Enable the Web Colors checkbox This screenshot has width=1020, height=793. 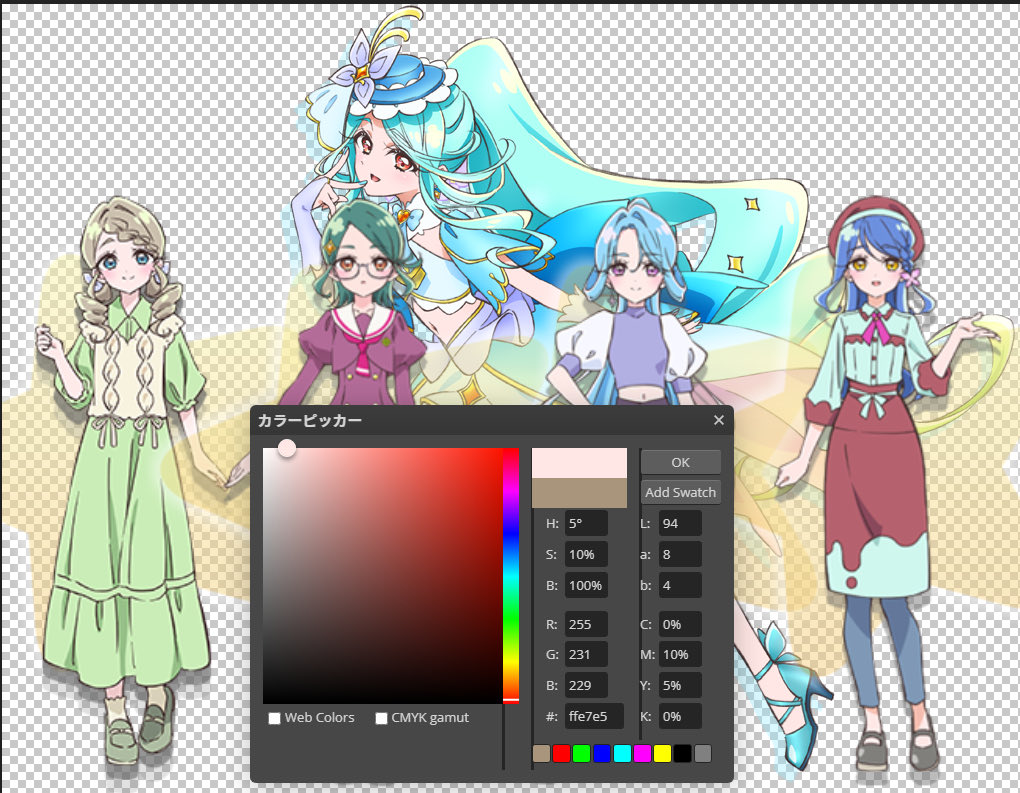click(275, 718)
